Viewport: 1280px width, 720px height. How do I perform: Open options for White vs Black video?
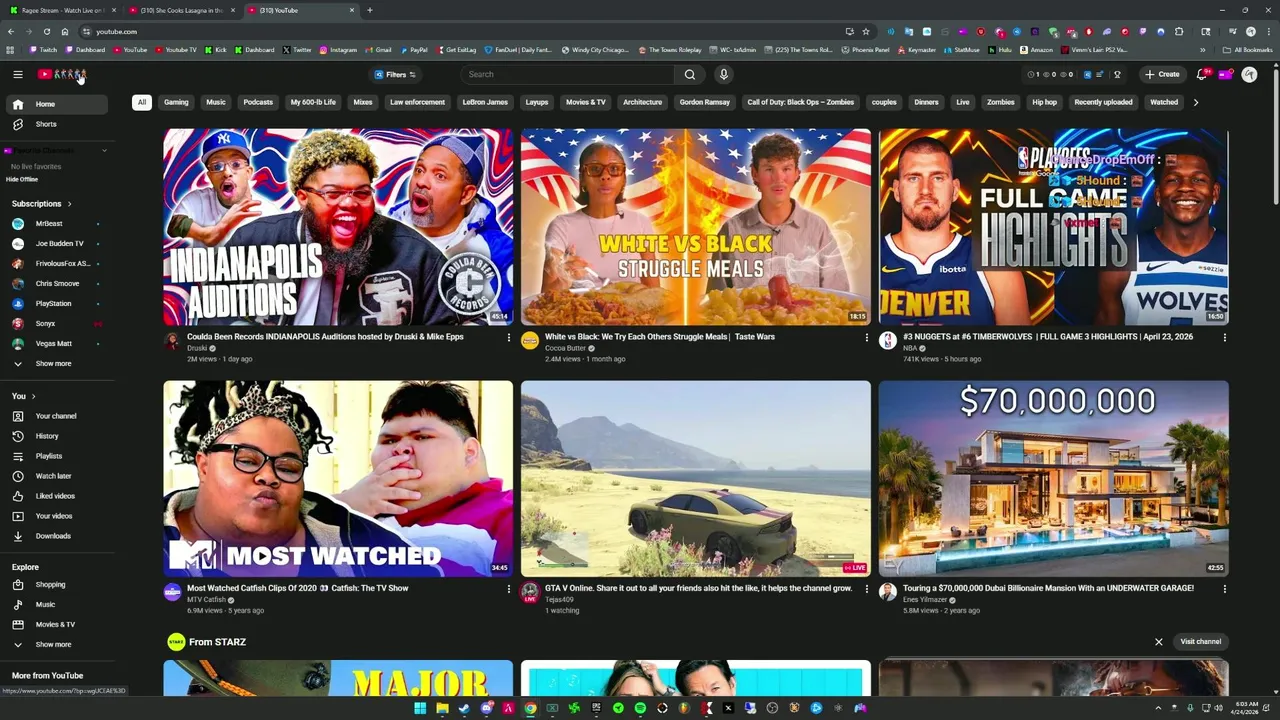pyautogui.click(x=866, y=337)
